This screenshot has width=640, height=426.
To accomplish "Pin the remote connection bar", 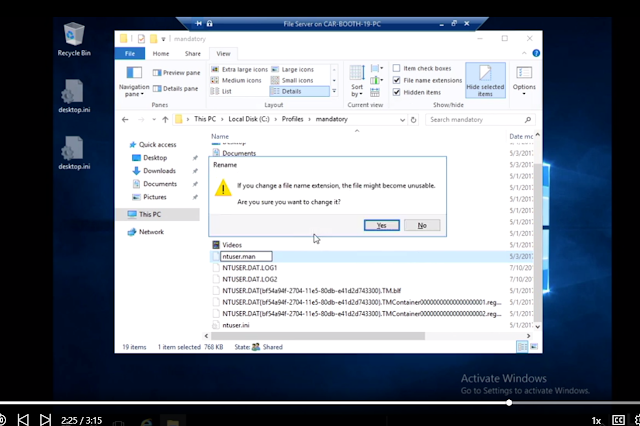I will [x=198, y=24].
